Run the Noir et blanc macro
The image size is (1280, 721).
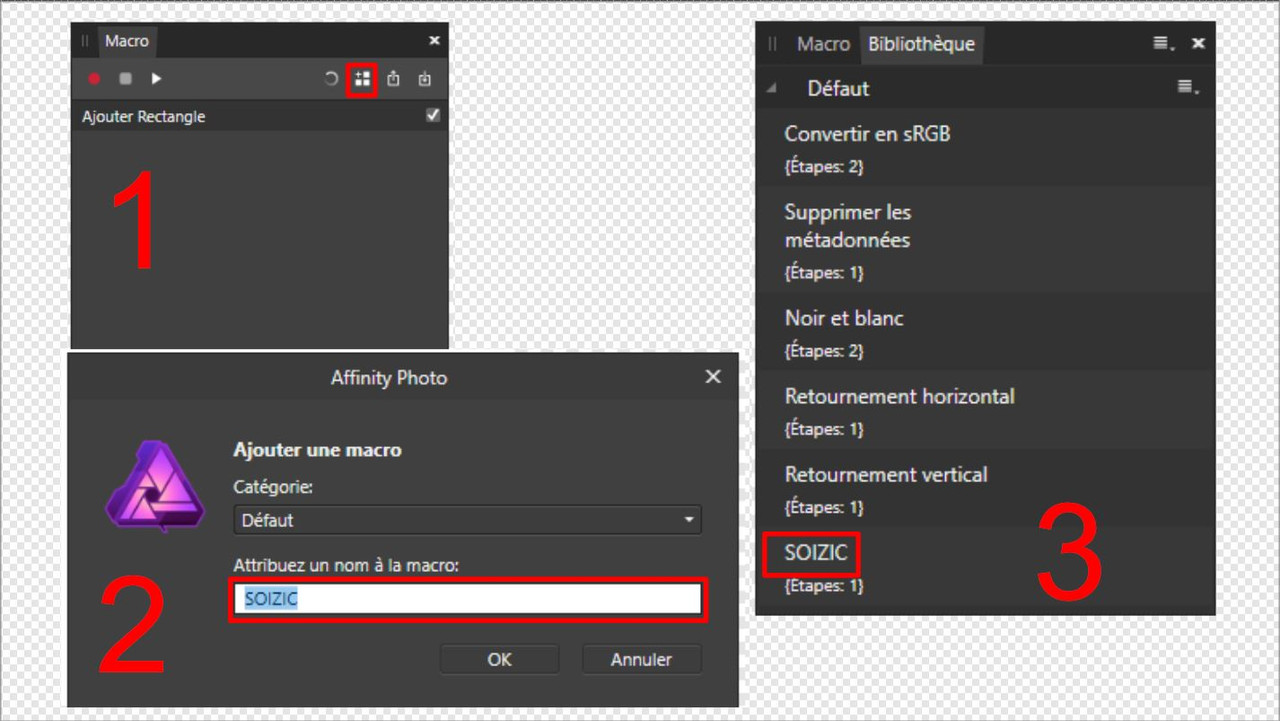point(985,332)
